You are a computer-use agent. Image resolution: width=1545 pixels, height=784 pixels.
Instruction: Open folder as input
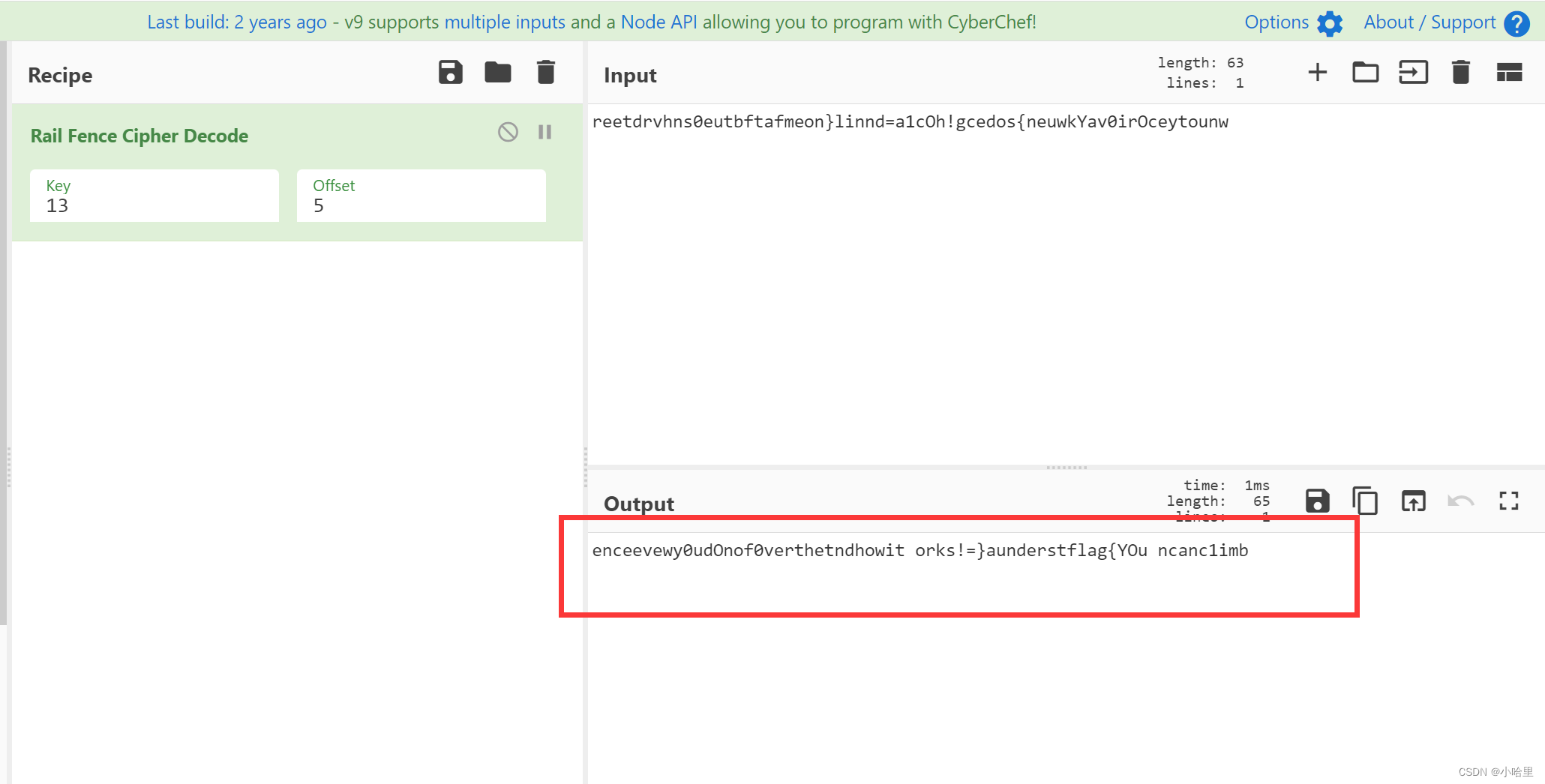pyautogui.click(x=1366, y=73)
